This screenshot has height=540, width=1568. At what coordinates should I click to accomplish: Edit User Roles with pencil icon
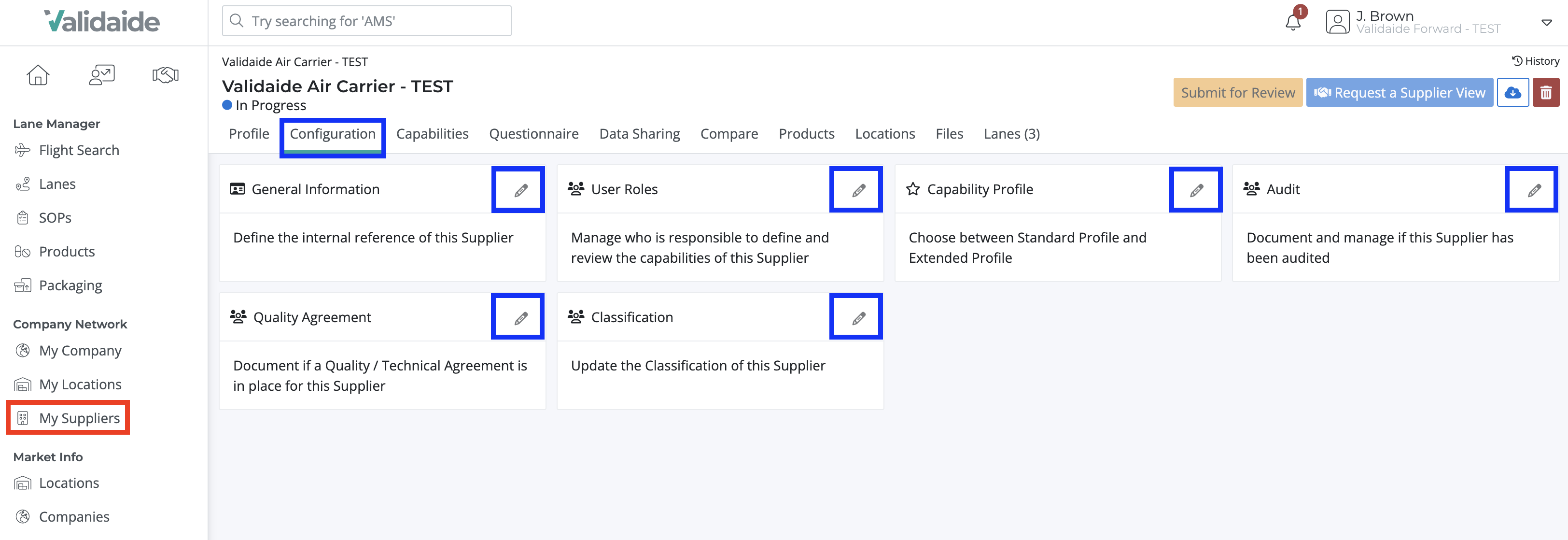[859, 191]
